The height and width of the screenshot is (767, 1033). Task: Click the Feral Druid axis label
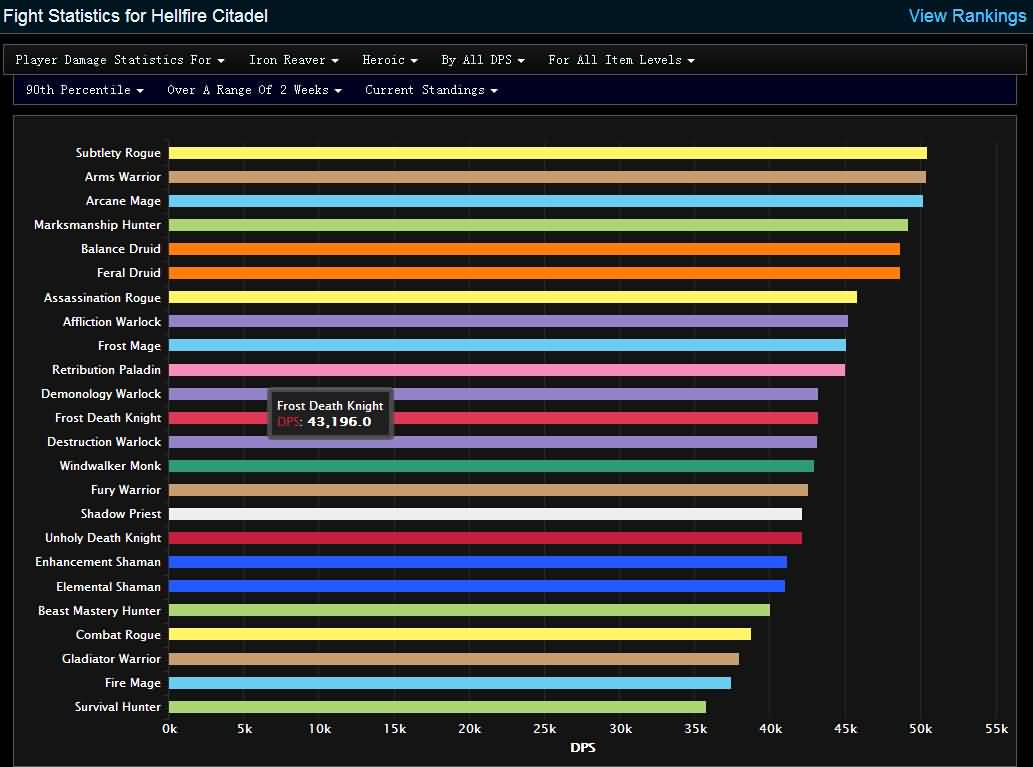[x=128, y=273]
